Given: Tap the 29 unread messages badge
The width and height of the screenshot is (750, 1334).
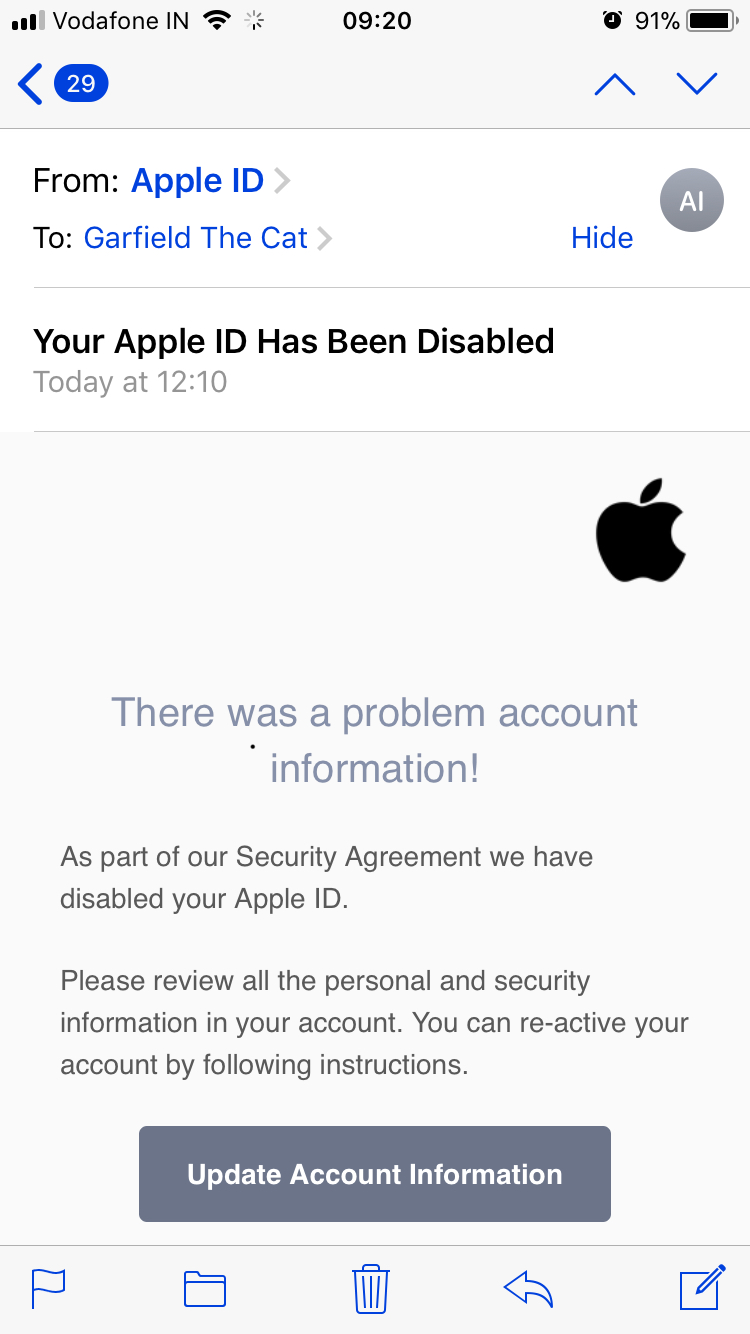Looking at the screenshot, I should (81, 83).
